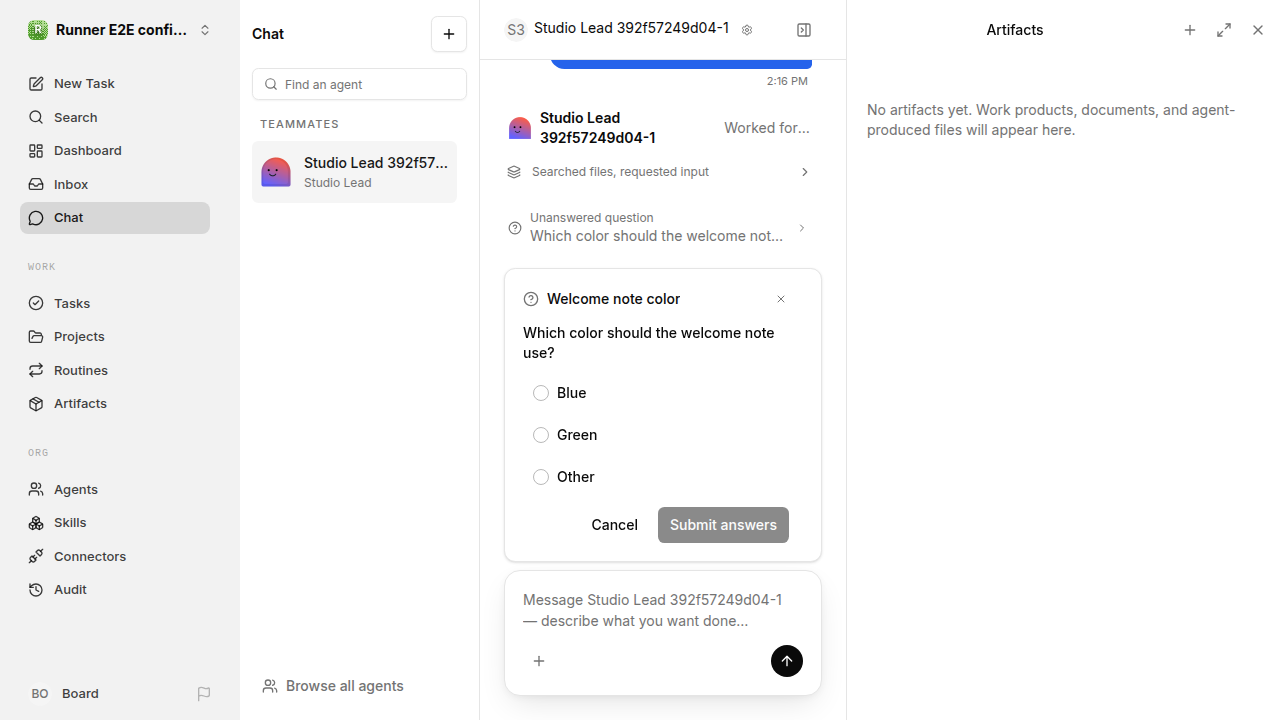Send the message with arrow button
Viewport: 1280px width, 720px height.
(x=787, y=661)
